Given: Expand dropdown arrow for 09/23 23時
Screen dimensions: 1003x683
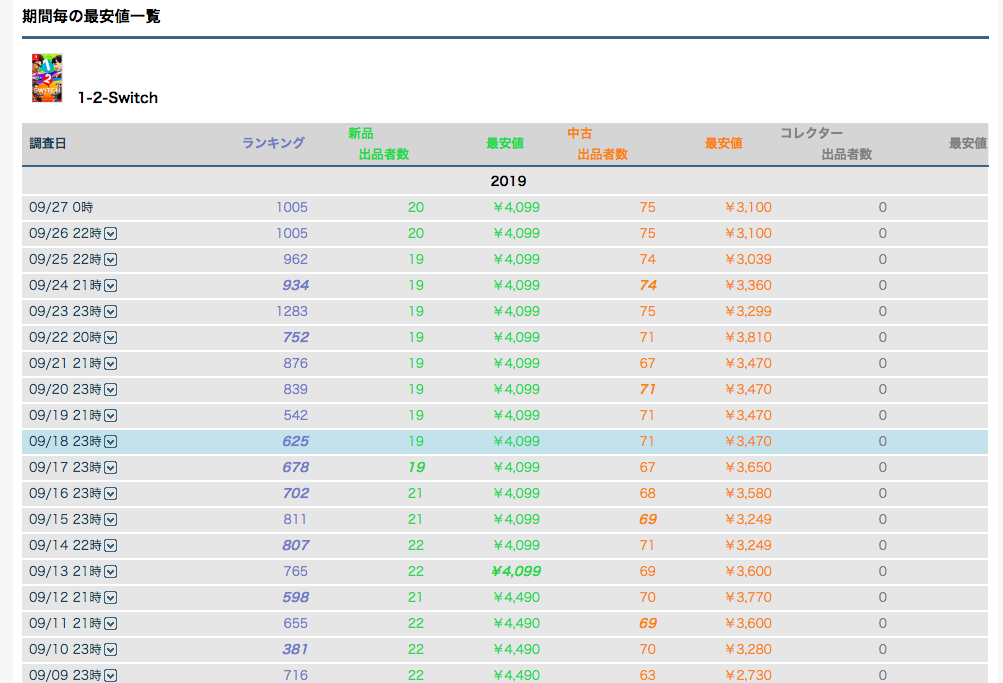Looking at the screenshot, I should click(x=111, y=311).
